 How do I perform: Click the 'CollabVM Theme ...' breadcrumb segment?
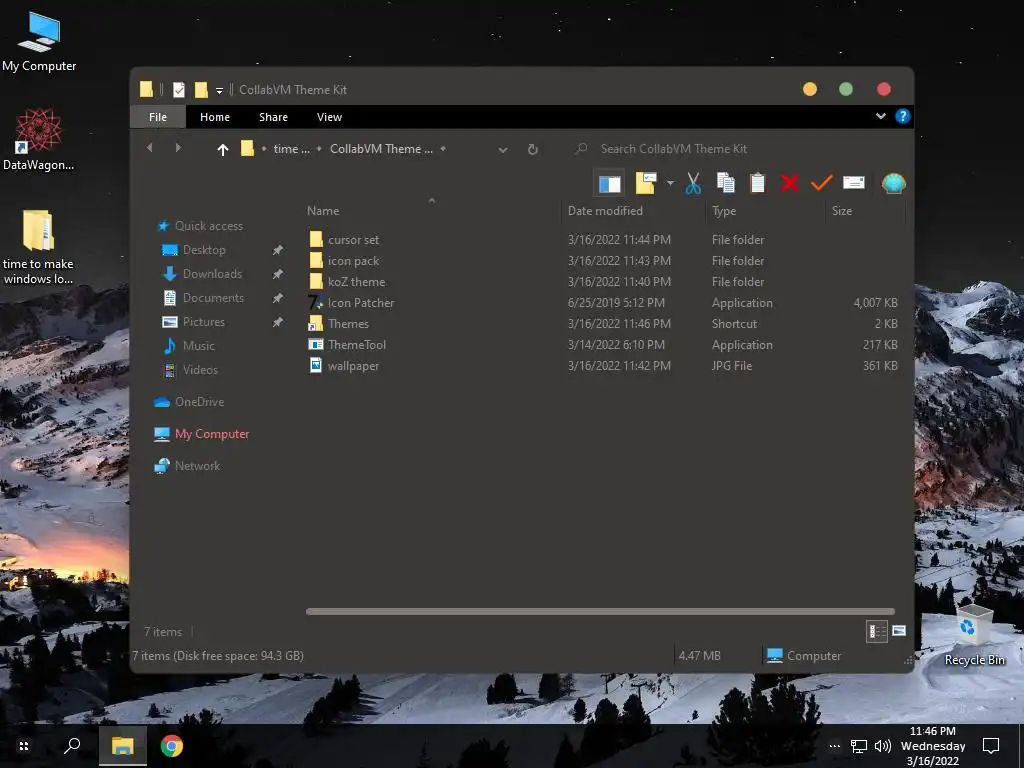[381, 149]
